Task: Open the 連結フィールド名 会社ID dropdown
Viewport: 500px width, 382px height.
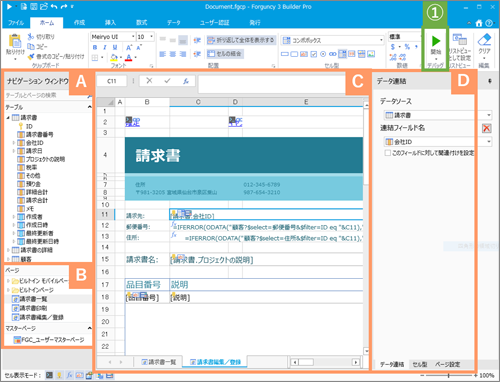Action: 489,142
